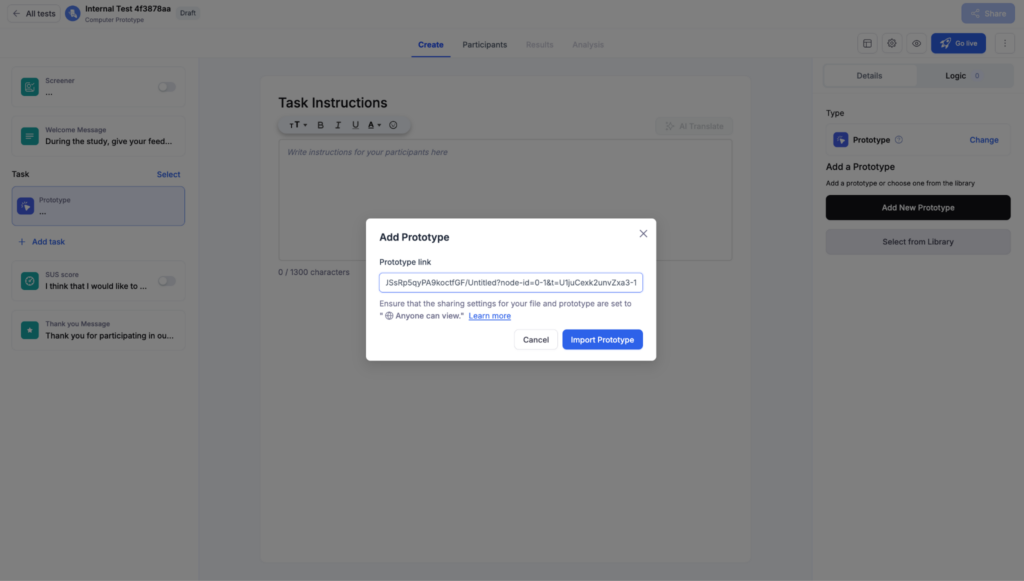
Task: Preview test with the eye icon
Action: point(916,44)
